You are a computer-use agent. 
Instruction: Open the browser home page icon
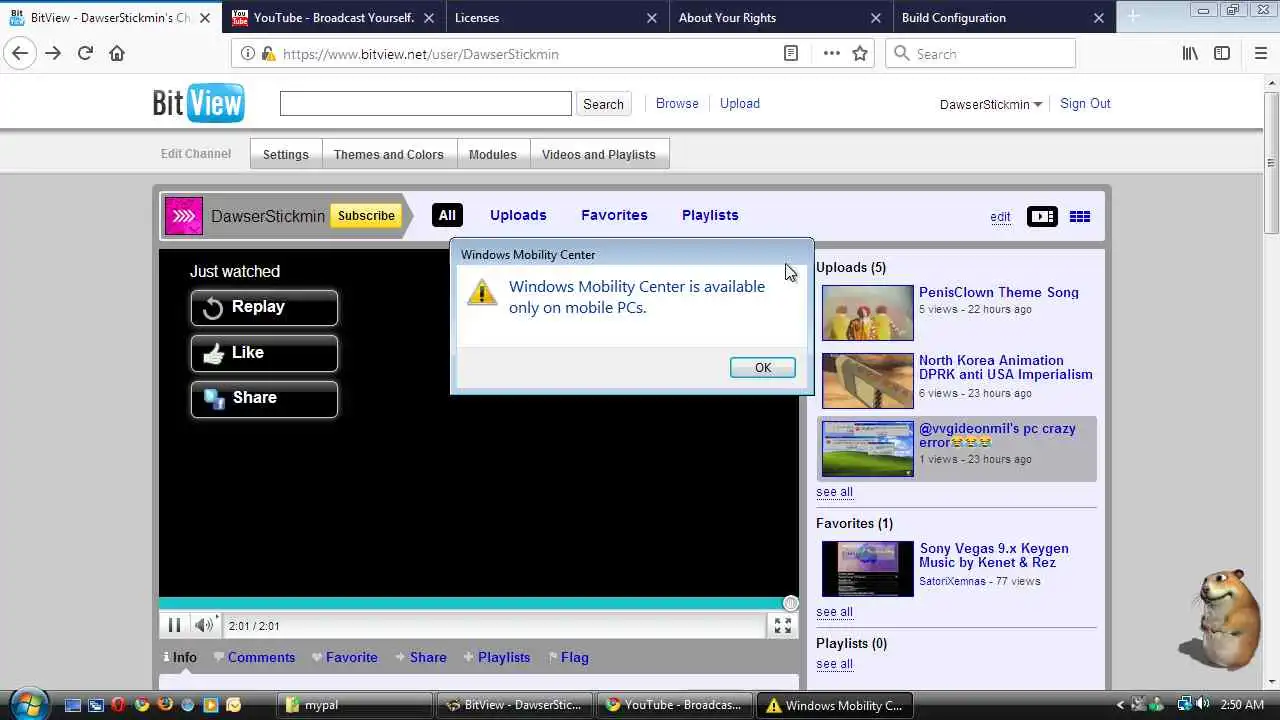coord(117,54)
